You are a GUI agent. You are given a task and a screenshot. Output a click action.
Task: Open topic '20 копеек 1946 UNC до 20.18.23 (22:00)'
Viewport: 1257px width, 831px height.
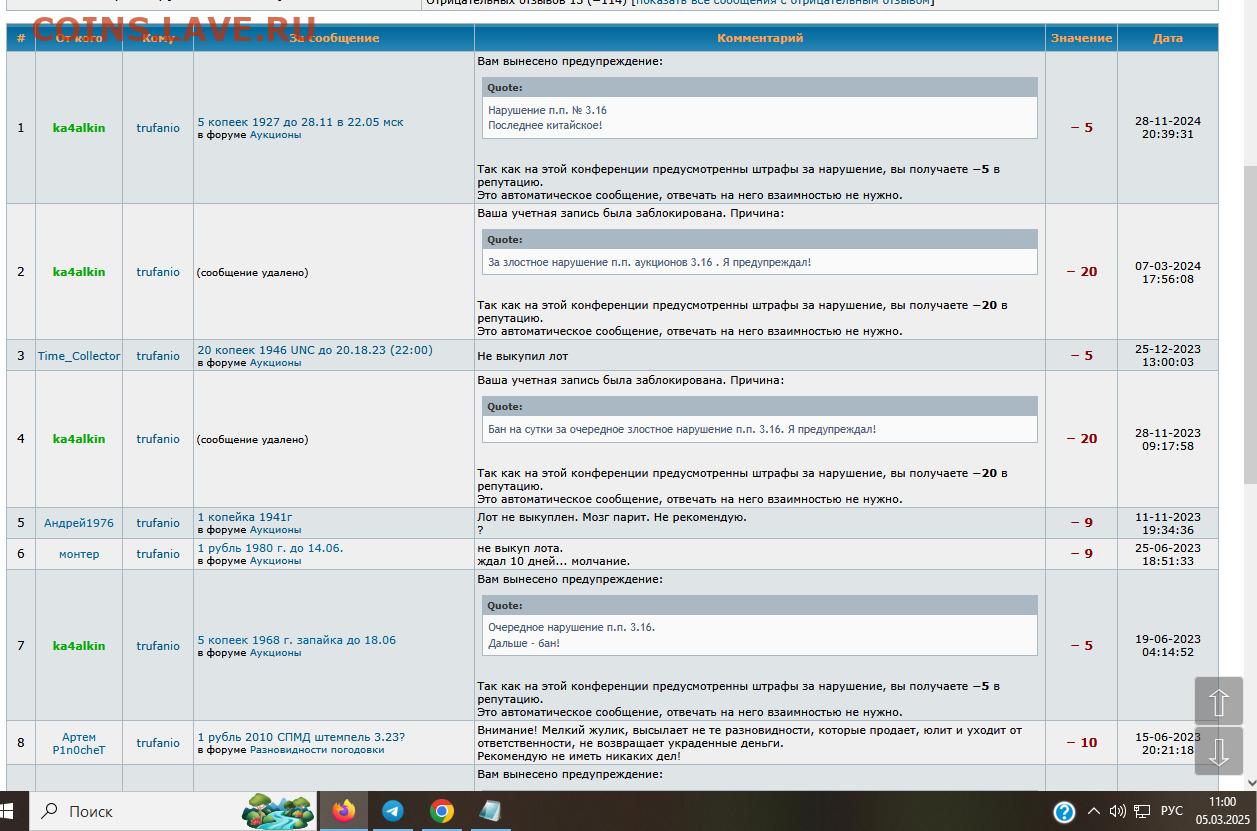315,350
